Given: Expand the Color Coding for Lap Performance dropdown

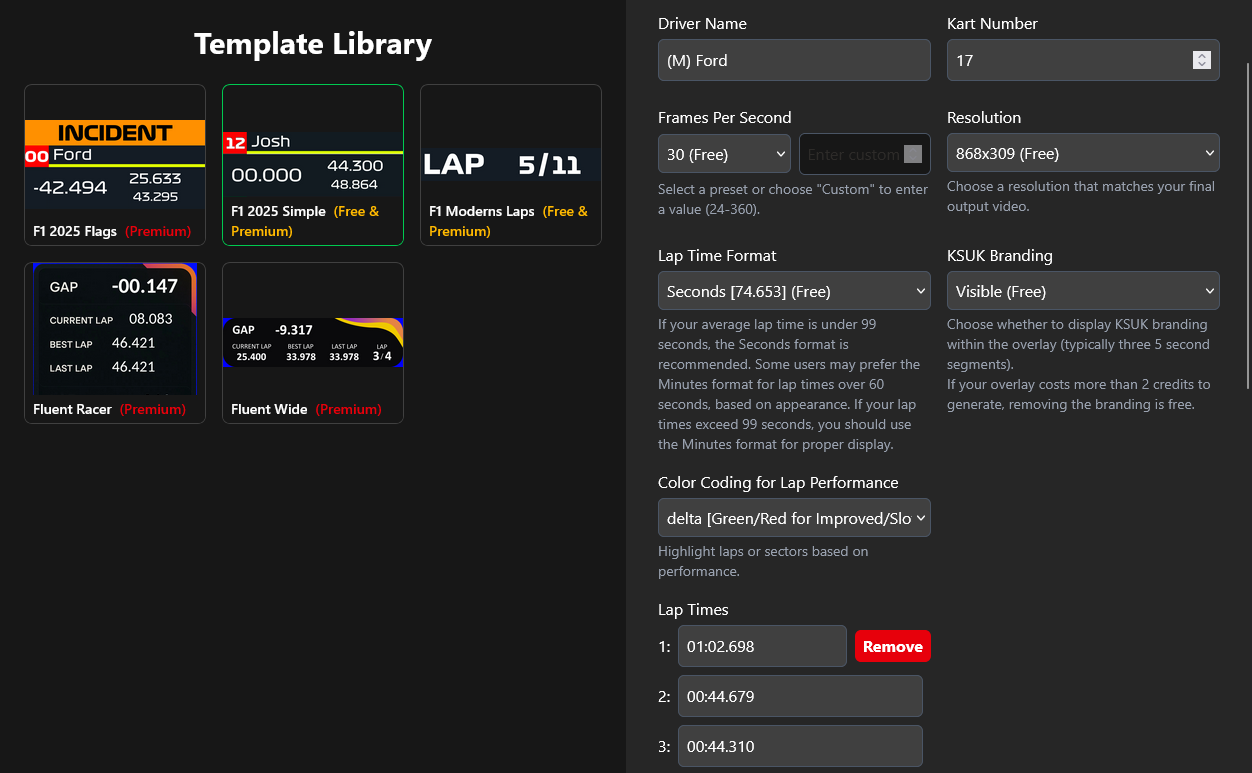Looking at the screenshot, I should tap(794, 519).
